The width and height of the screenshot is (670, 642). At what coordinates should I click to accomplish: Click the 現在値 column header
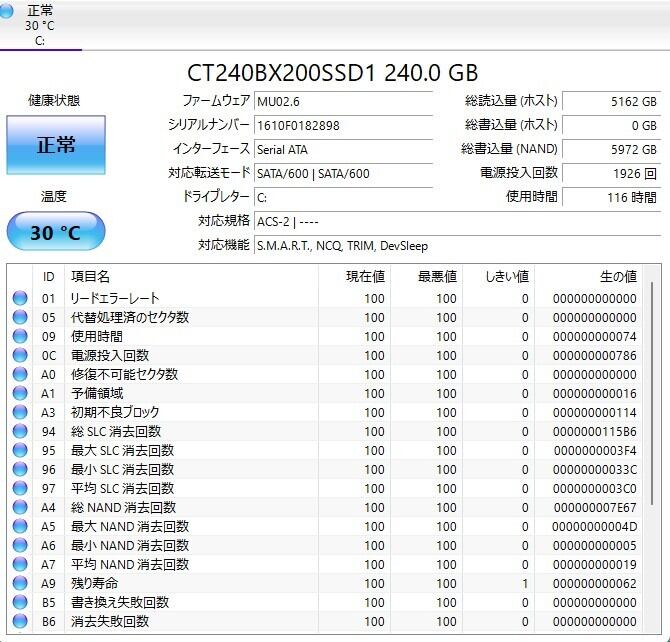[x=354, y=277]
